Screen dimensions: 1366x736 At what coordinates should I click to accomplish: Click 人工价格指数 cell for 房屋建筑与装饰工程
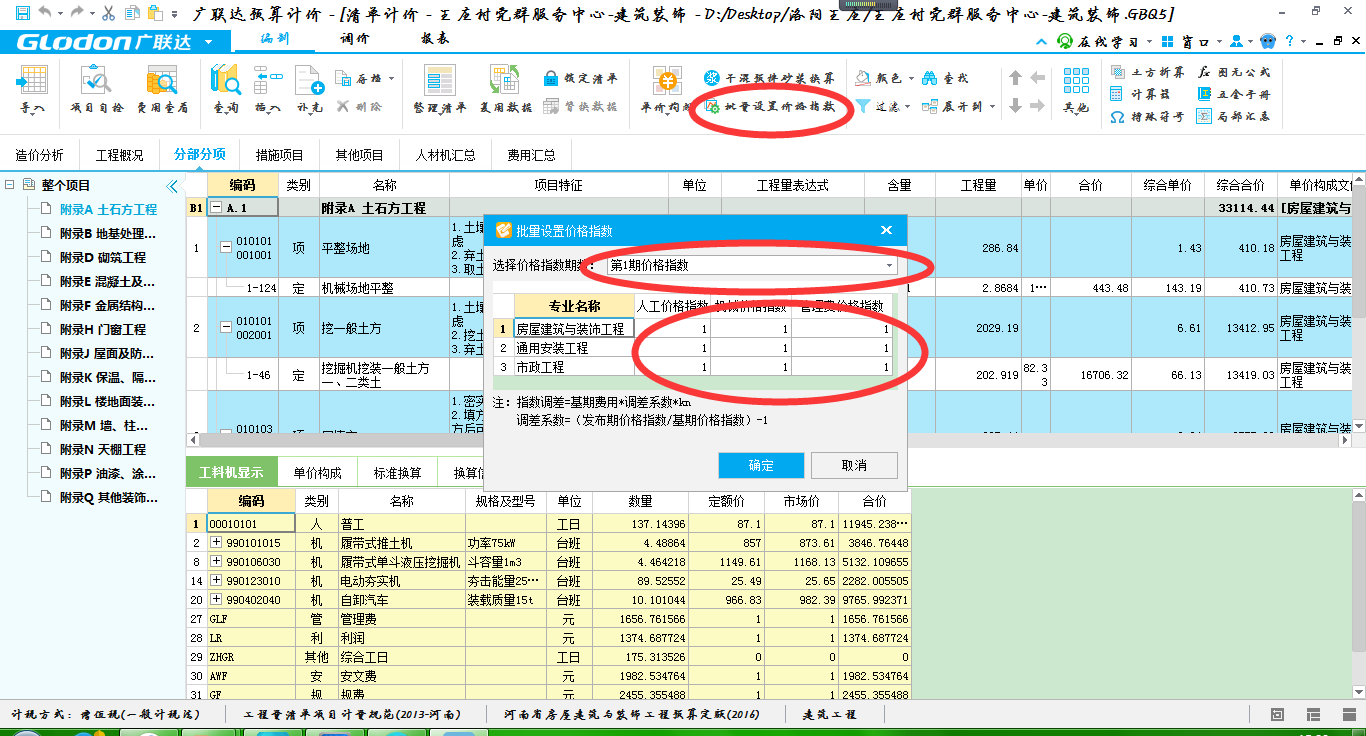tap(673, 328)
